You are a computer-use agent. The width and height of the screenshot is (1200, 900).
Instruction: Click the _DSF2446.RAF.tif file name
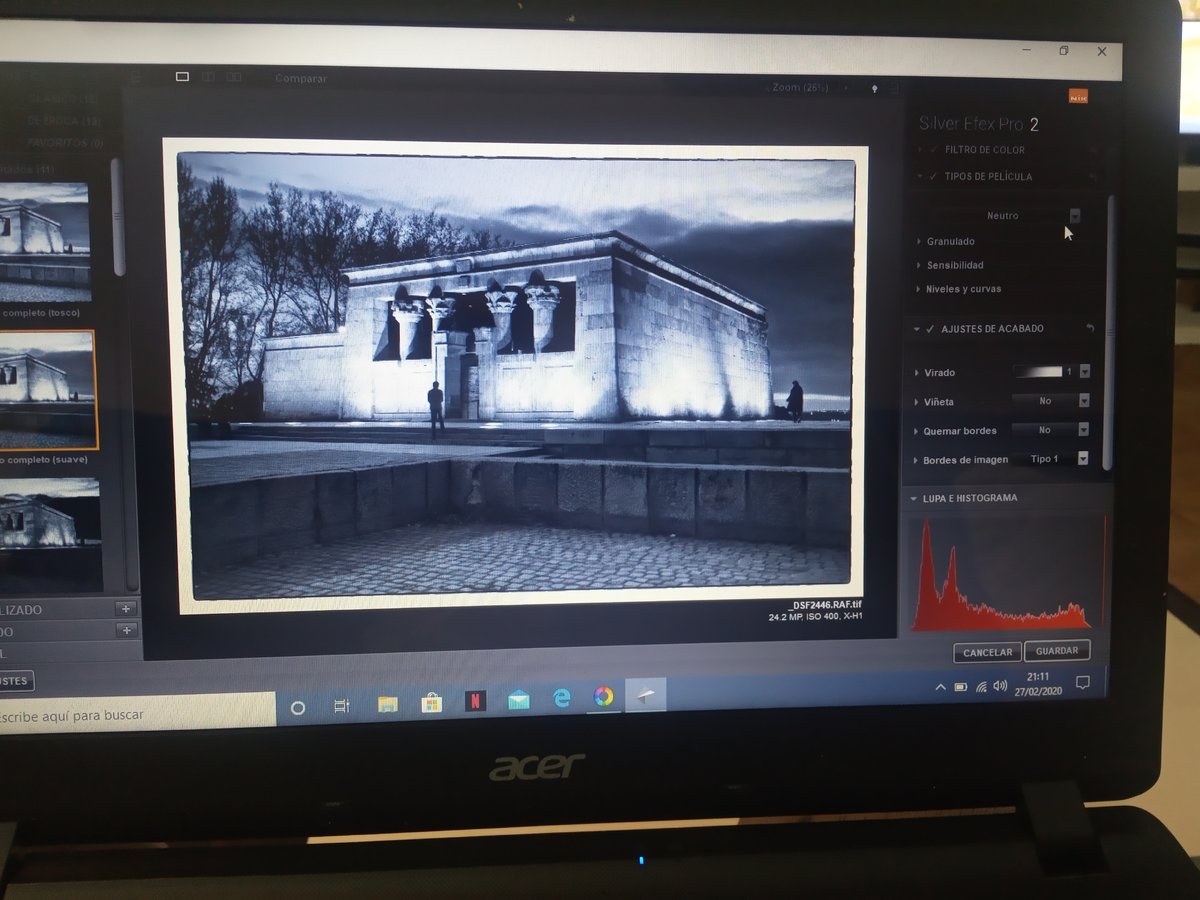click(x=825, y=605)
